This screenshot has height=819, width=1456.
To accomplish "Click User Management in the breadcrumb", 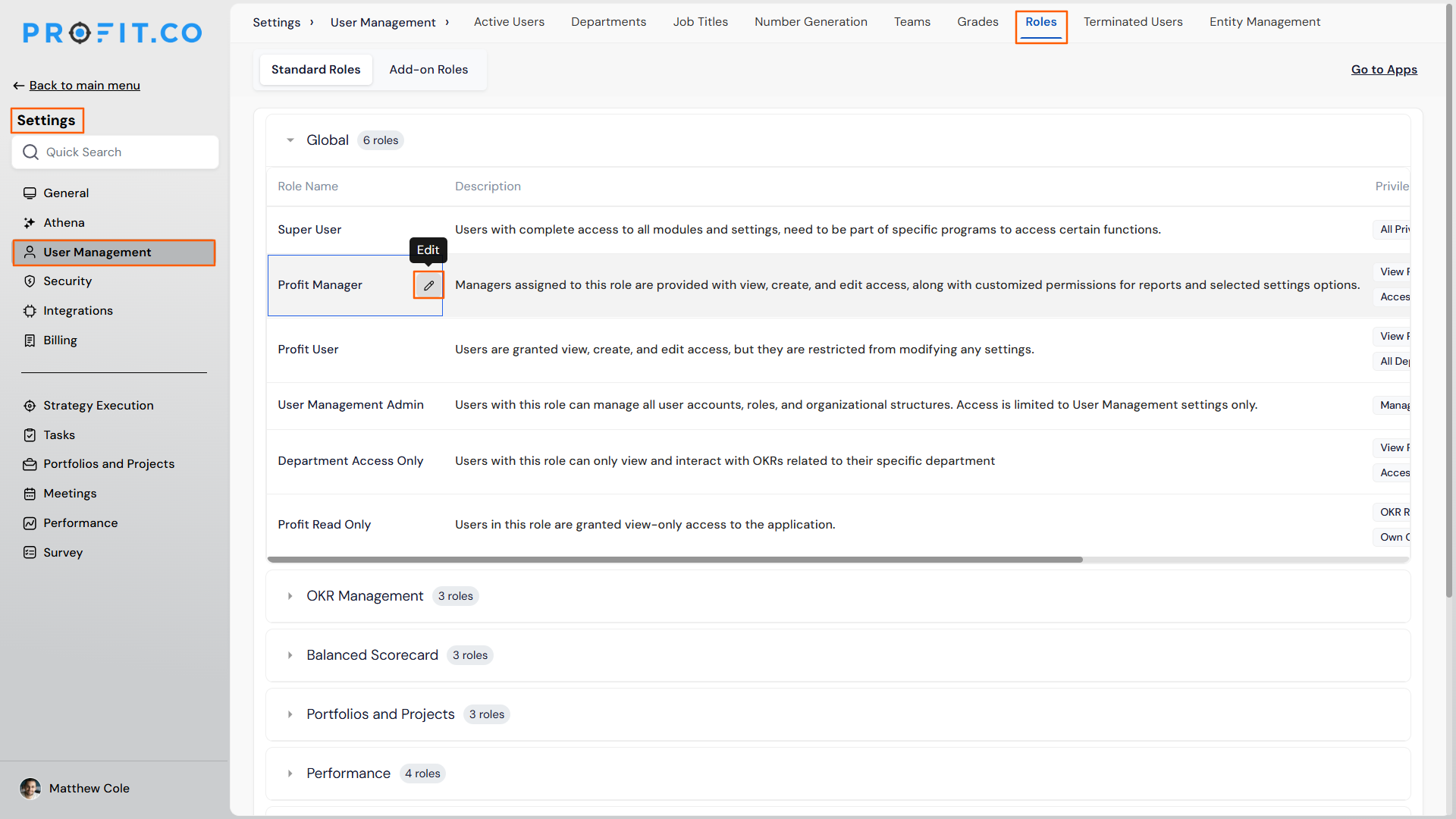I will coord(383,23).
